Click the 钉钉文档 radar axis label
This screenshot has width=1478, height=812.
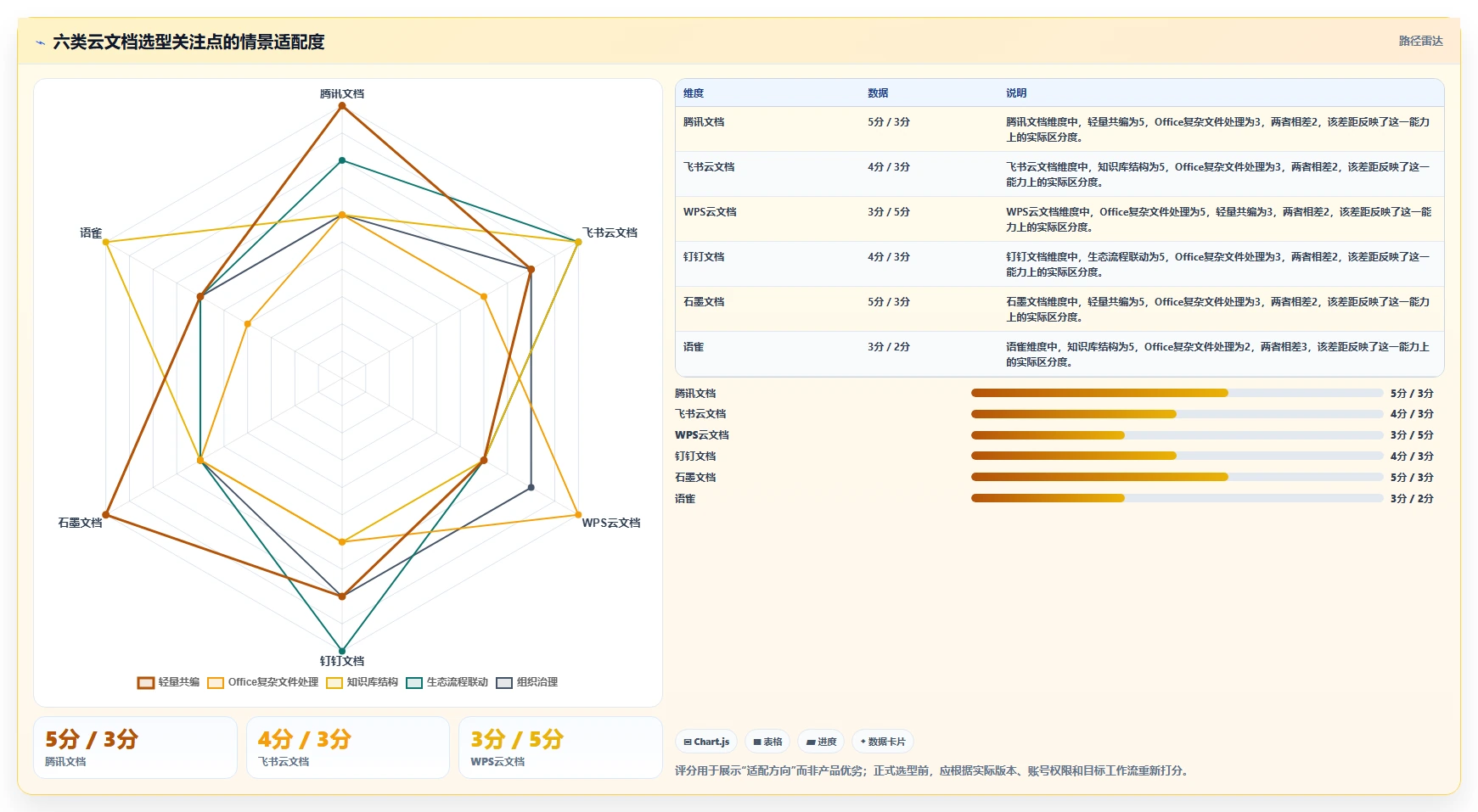pos(342,661)
